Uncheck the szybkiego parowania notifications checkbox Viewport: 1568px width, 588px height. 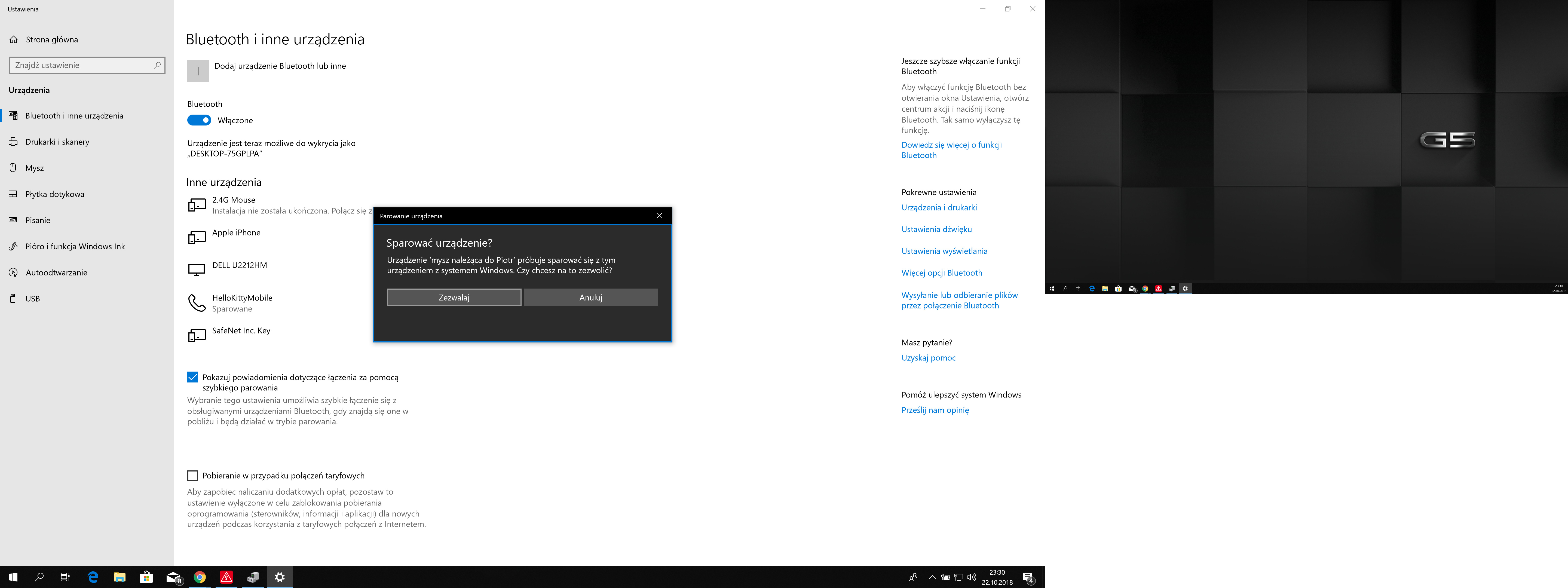[192, 377]
